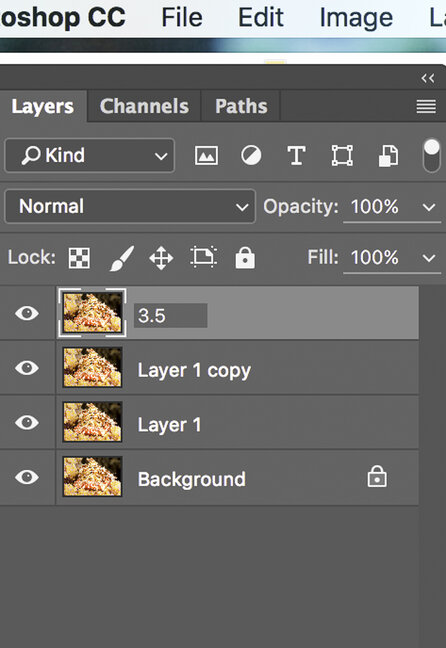The image size is (446, 648).
Task: Filter for shape layers icon
Action: point(342,156)
